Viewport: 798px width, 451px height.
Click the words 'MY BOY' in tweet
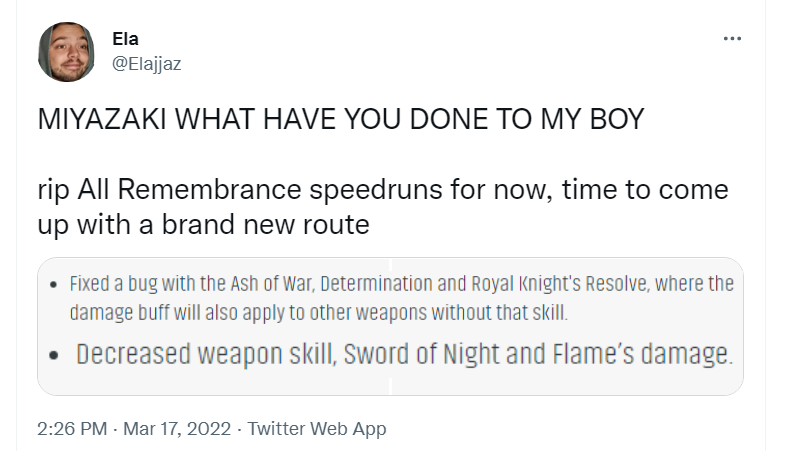click(x=592, y=119)
